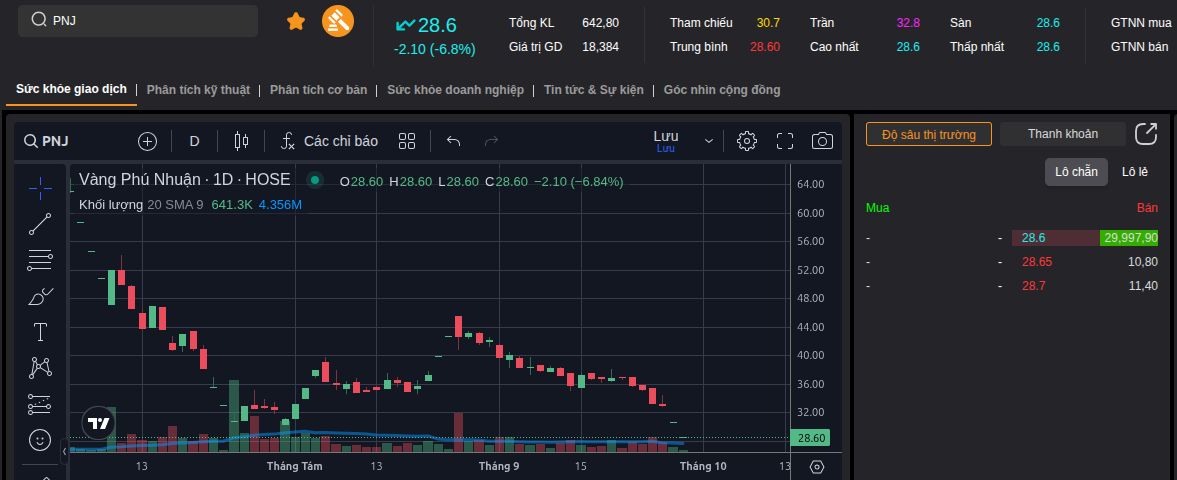Click sell price 28.7 in order book
Viewport: 1177px width, 480px height.
click(1034, 286)
